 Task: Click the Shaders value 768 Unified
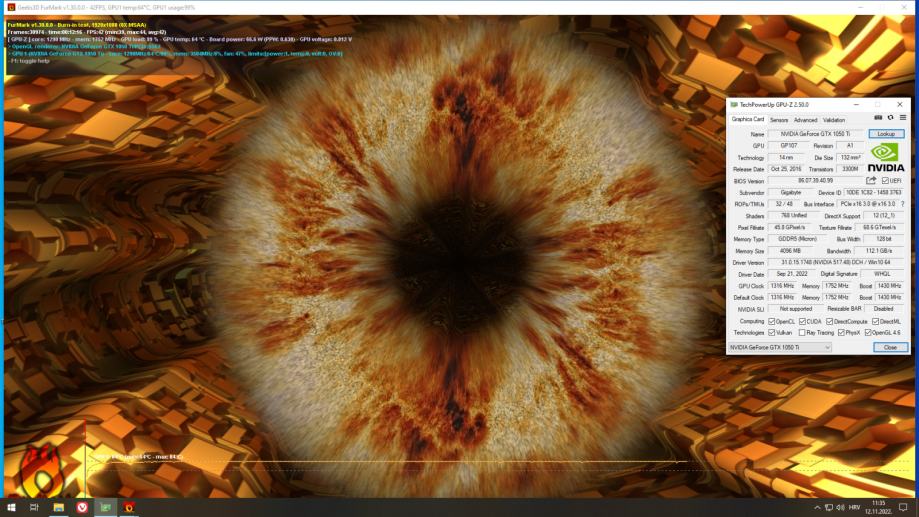[x=794, y=216]
